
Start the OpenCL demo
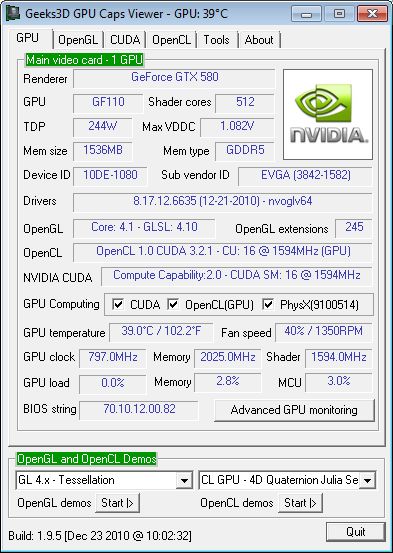[x=300, y=503]
